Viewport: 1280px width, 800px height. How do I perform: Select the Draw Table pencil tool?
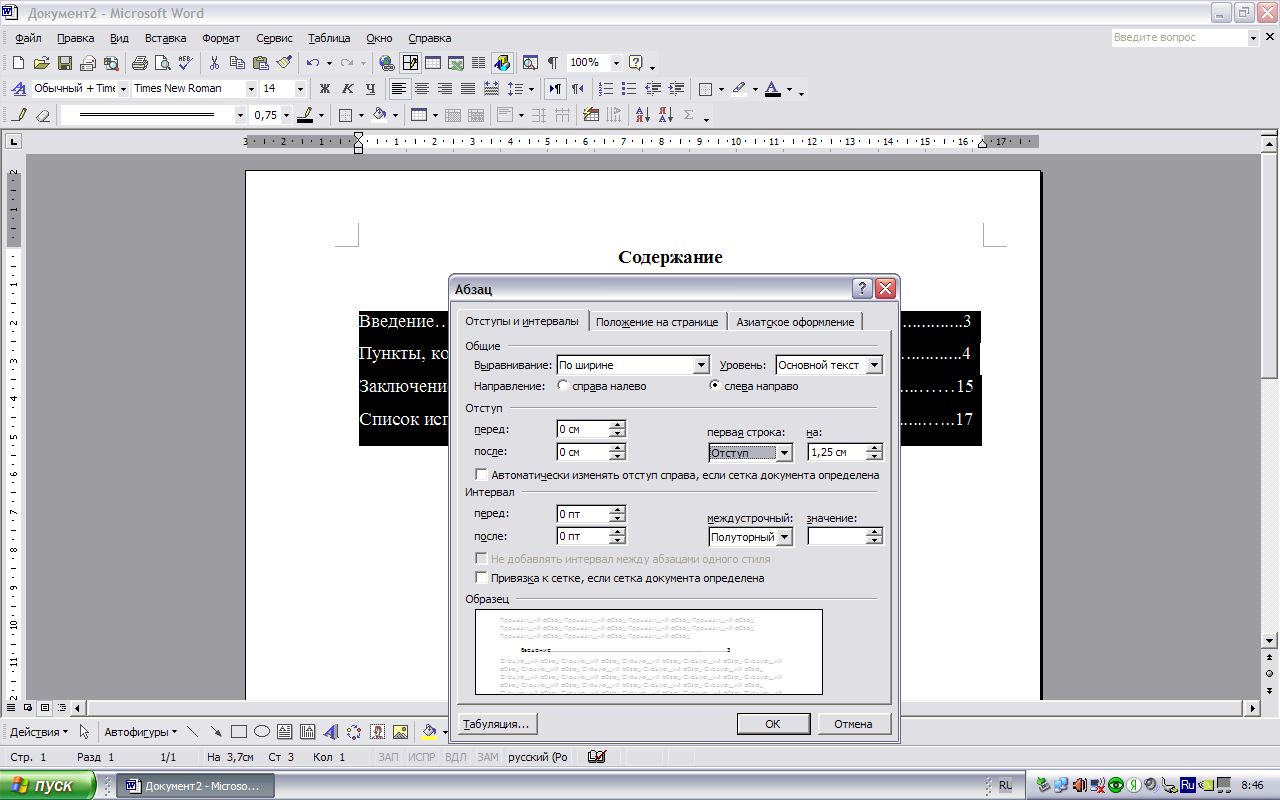pyautogui.click(x=20, y=115)
